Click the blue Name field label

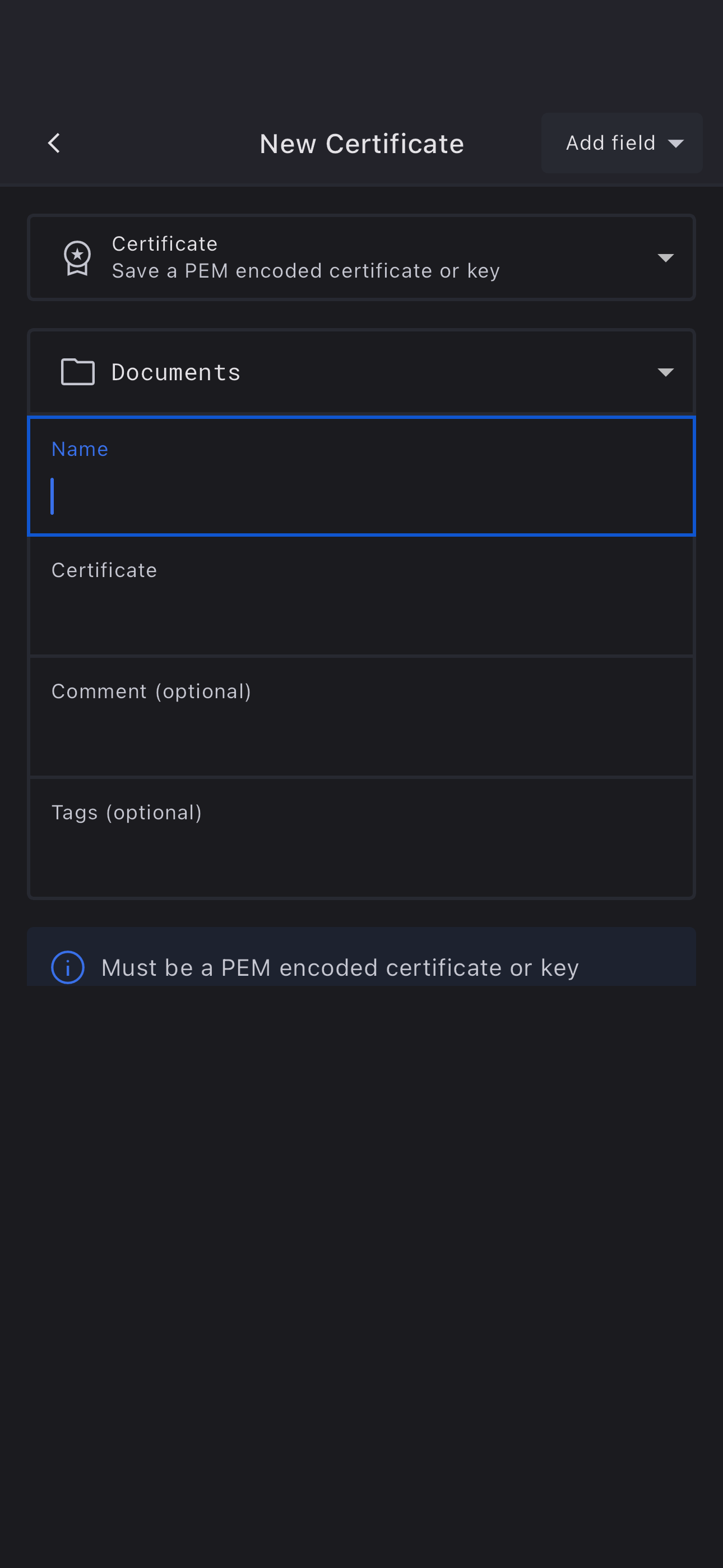pos(80,449)
